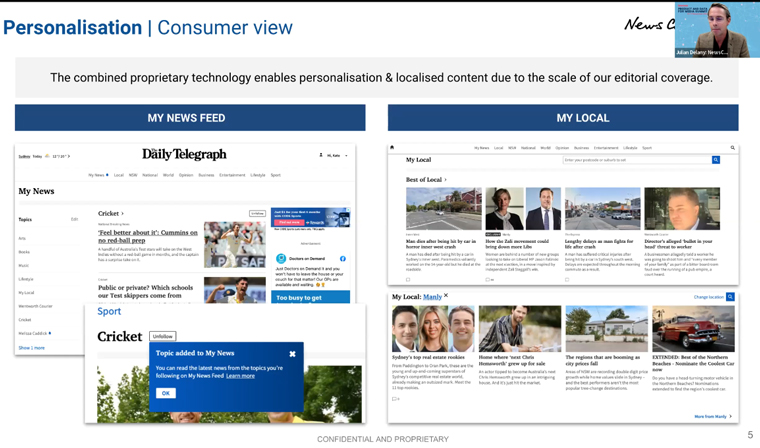Click blue search icon beside Change location
The image size is (760, 448).
730,297
